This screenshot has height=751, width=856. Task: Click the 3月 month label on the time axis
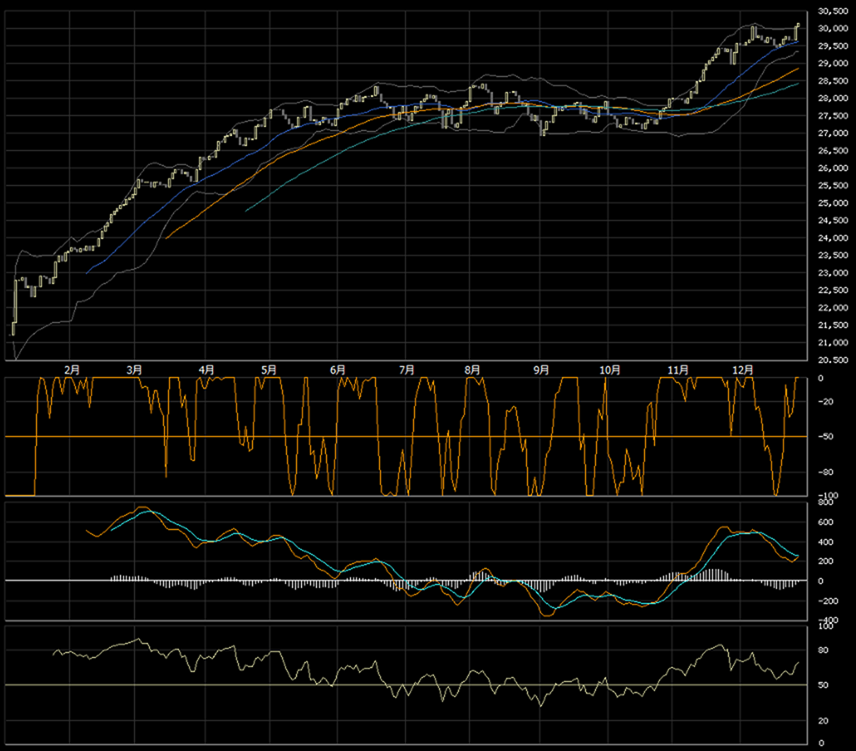coord(134,370)
